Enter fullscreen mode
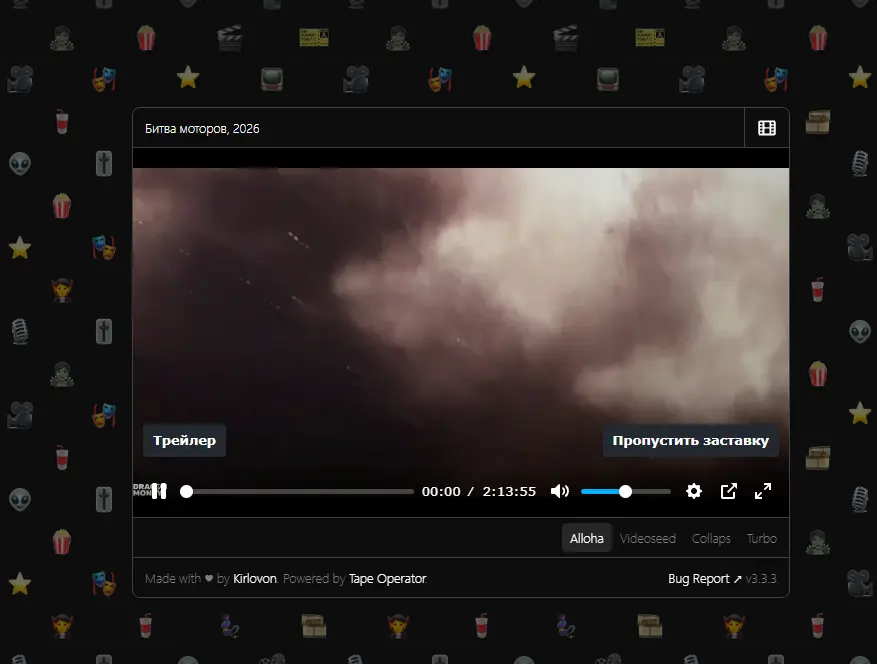 point(763,491)
